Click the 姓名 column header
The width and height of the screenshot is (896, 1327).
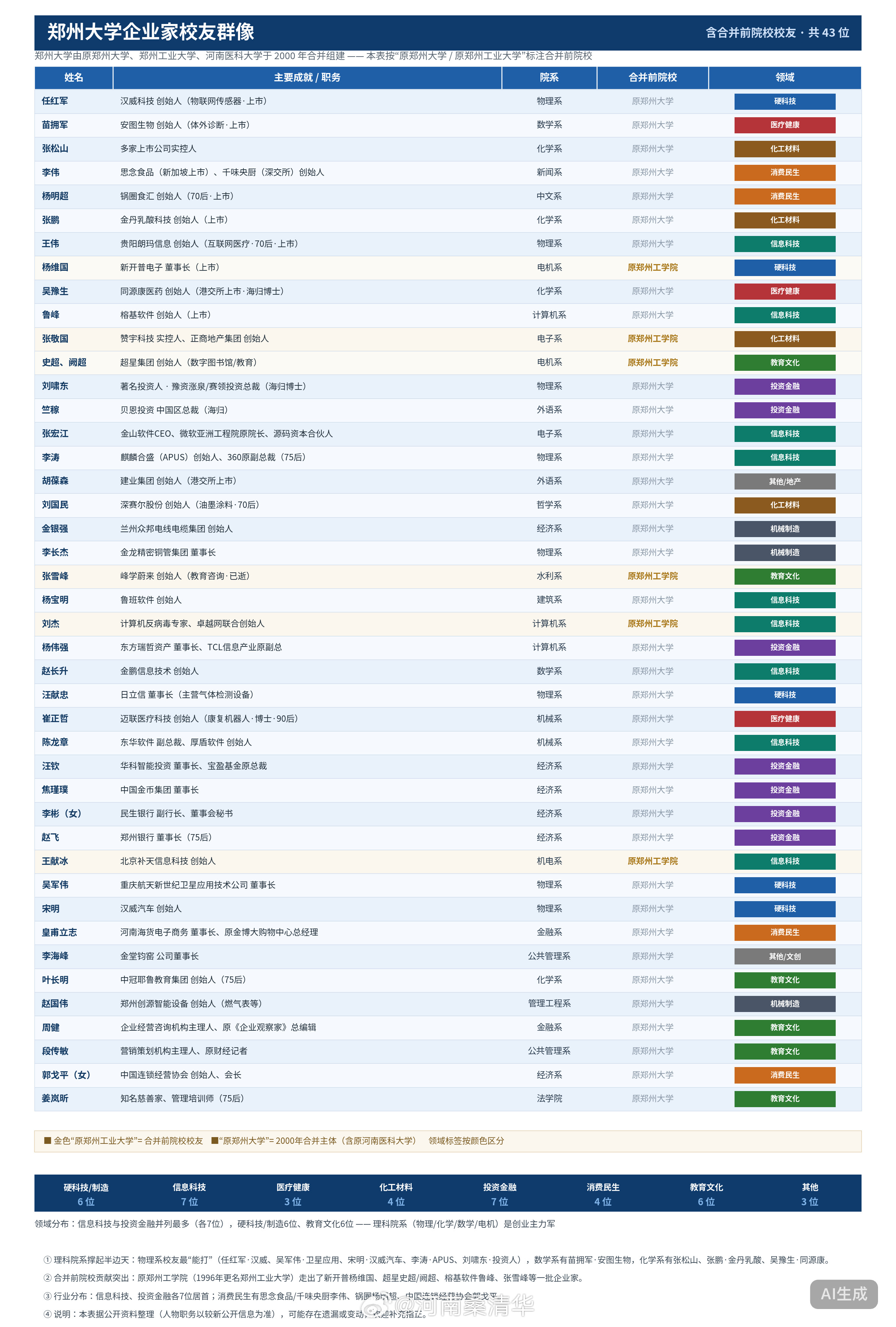[x=74, y=78]
